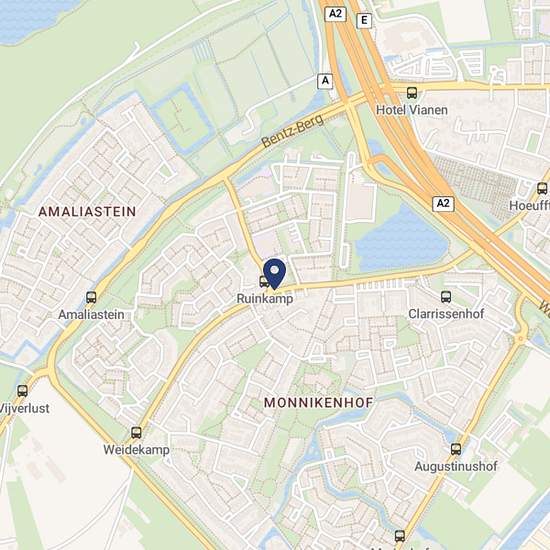
Task: Select the Ruinkamp bus stop icon
Action: tap(264, 281)
